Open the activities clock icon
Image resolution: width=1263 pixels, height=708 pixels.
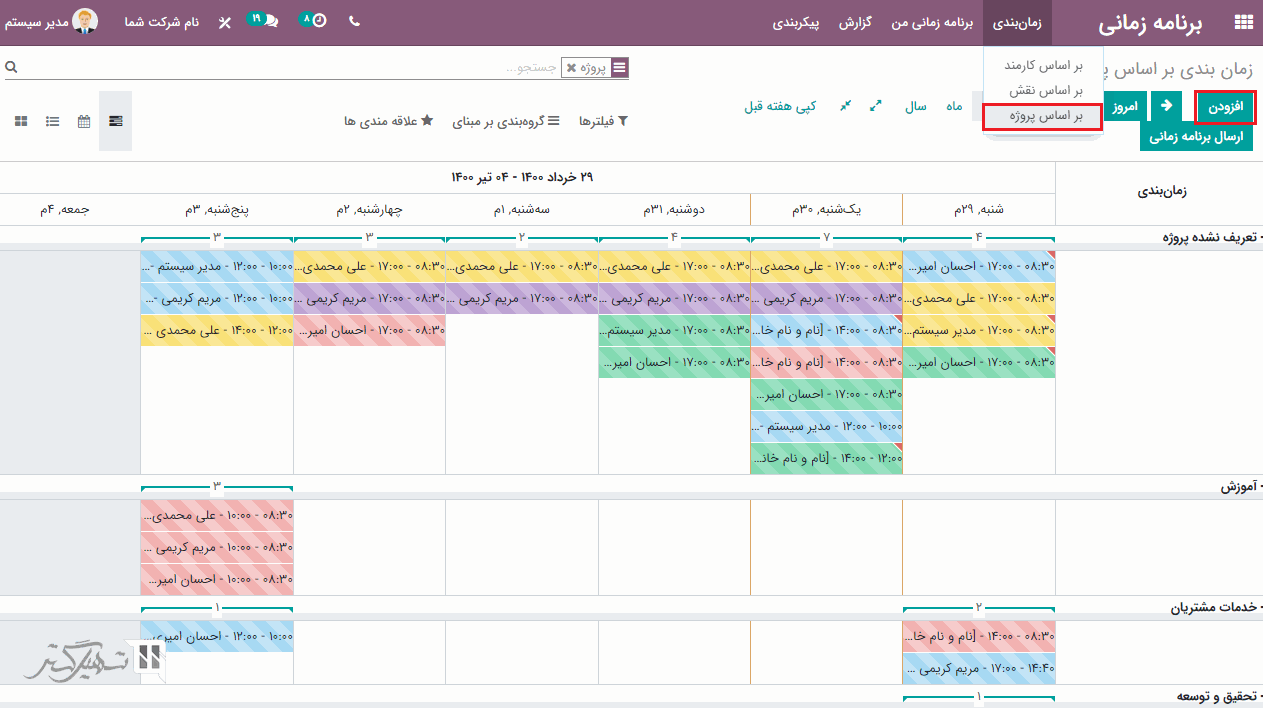click(315, 21)
